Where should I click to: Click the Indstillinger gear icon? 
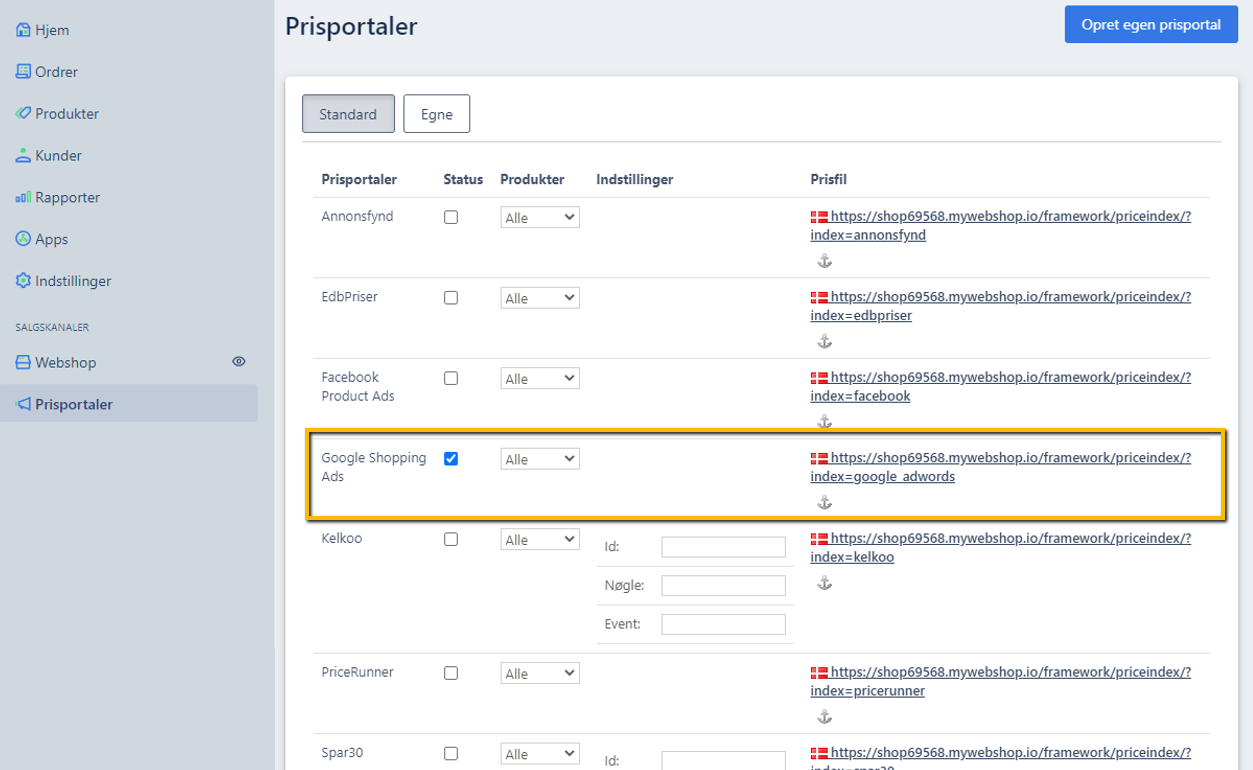(x=23, y=281)
